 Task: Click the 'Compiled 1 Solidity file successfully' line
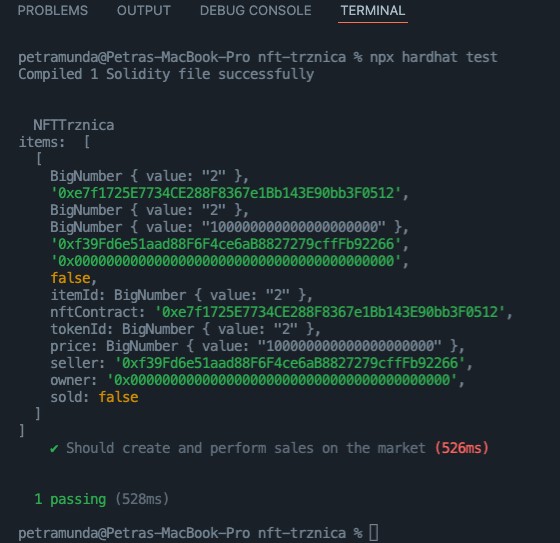166,74
